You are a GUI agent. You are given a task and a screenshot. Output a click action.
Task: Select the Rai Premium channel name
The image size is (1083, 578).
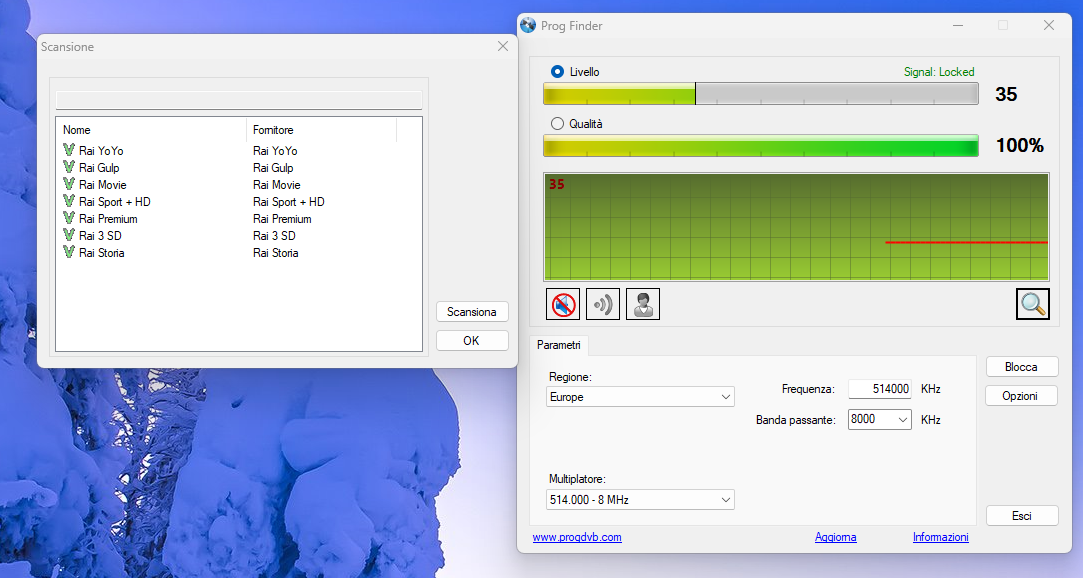(108, 219)
